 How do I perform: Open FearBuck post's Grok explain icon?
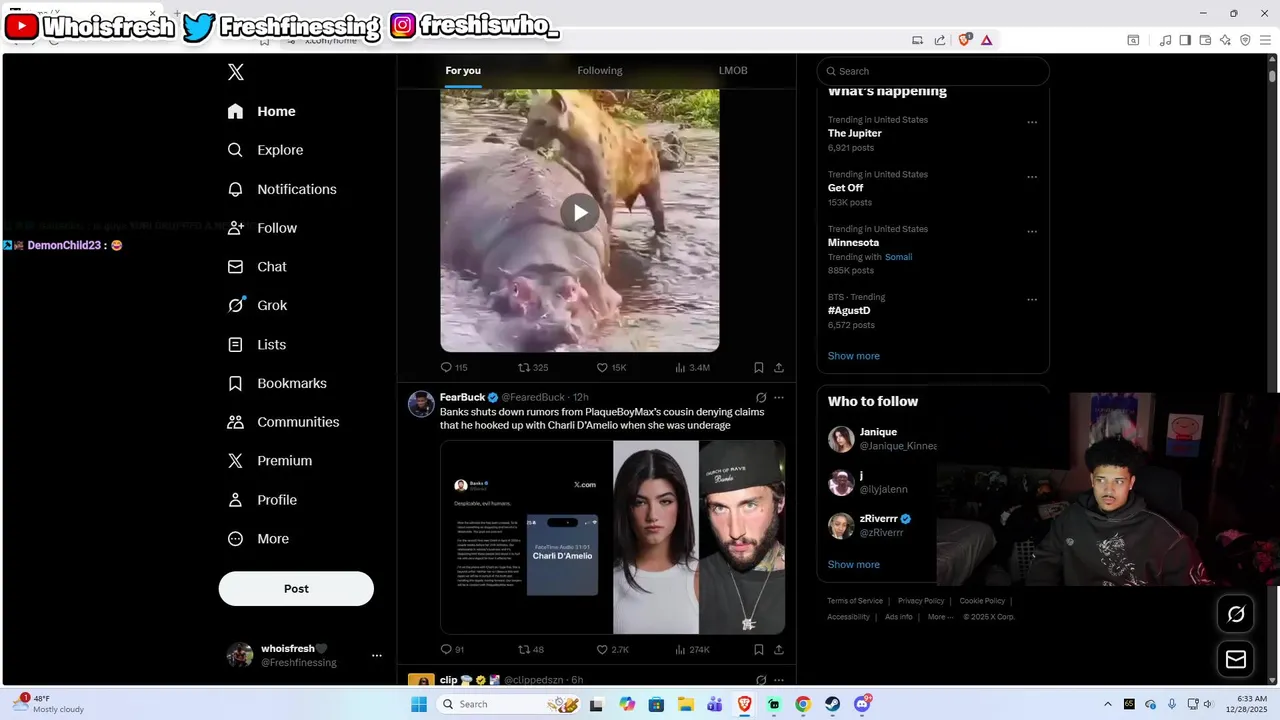point(761,397)
